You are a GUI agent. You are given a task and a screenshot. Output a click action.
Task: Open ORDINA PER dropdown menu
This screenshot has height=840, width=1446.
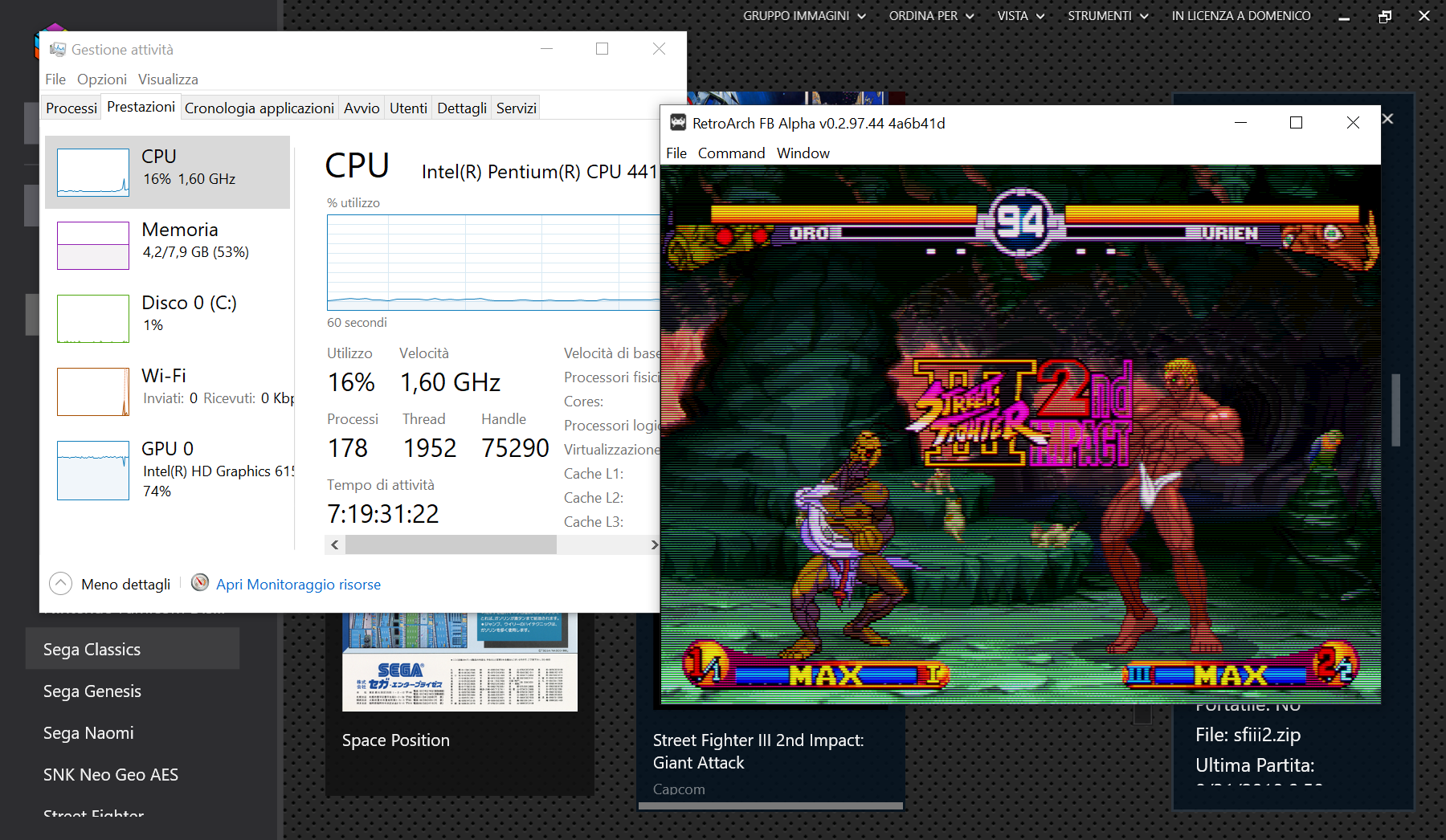pyautogui.click(x=931, y=16)
